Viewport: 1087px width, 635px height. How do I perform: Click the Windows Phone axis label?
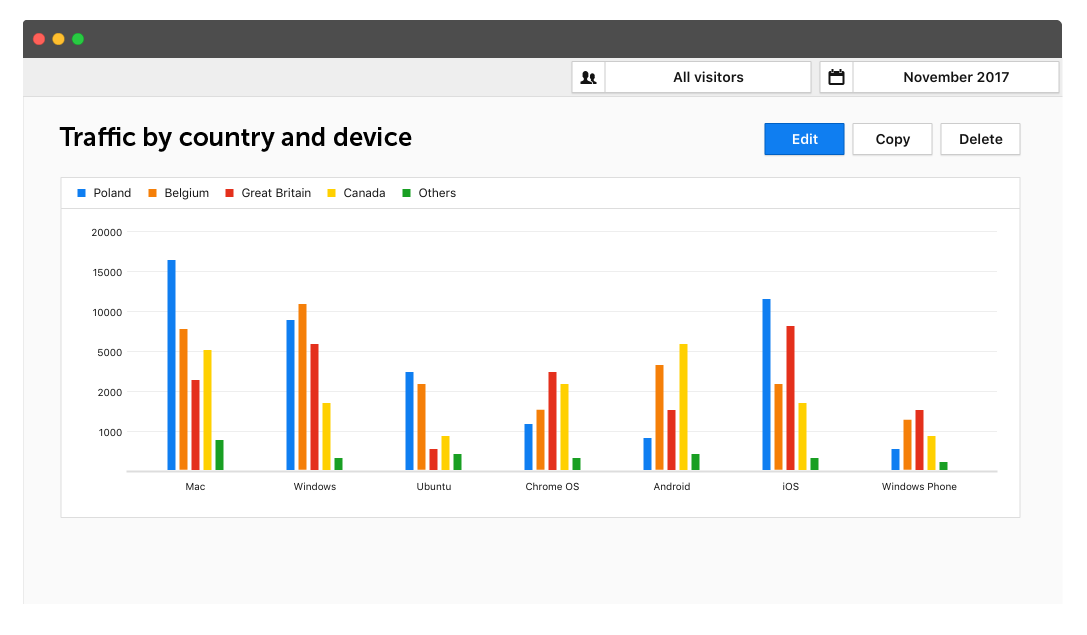[919, 487]
